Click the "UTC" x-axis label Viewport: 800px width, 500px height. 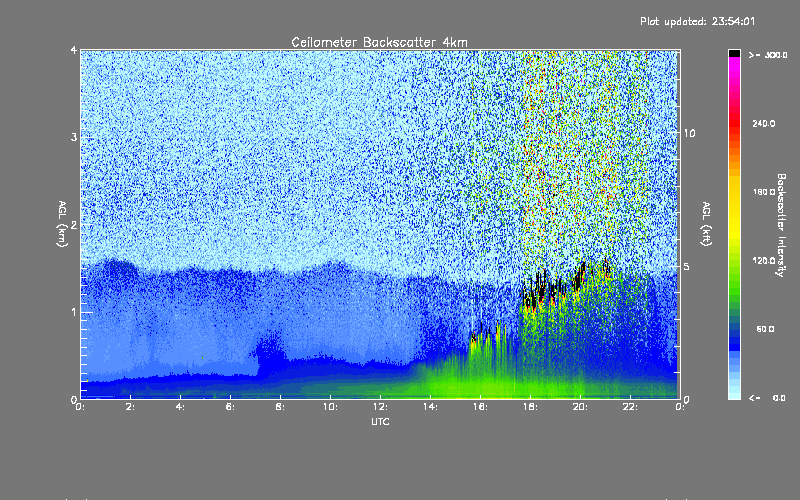click(380, 421)
